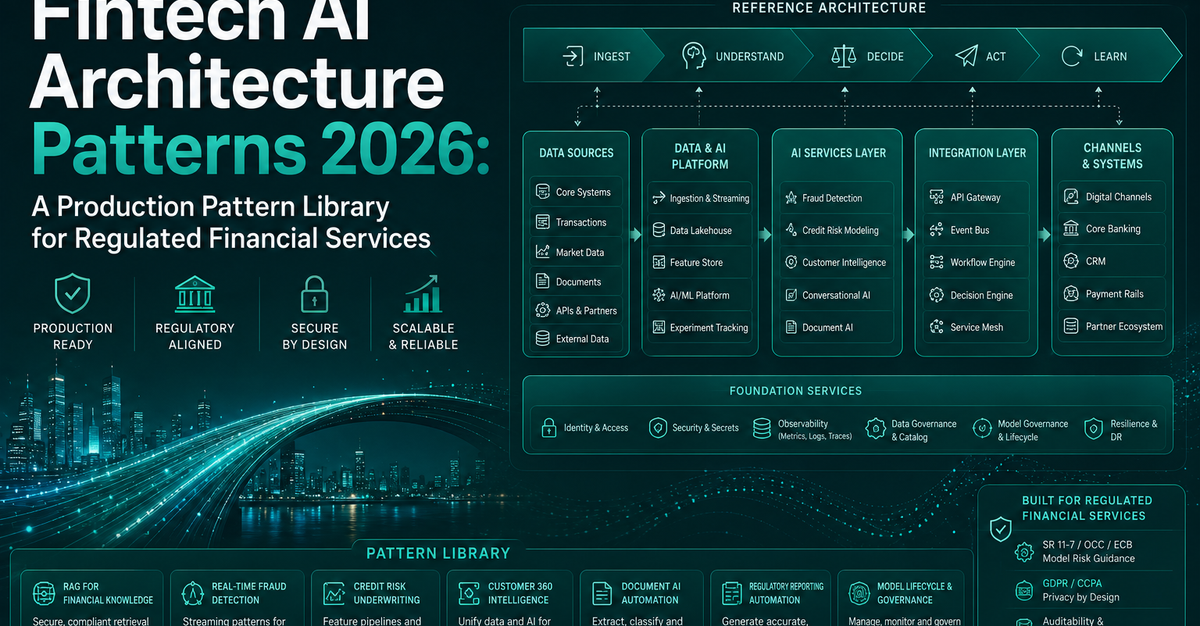This screenshot has width=1200, height=626.
Task: Click the GDPR / CCPA icon
Action: pos(1024,589)
